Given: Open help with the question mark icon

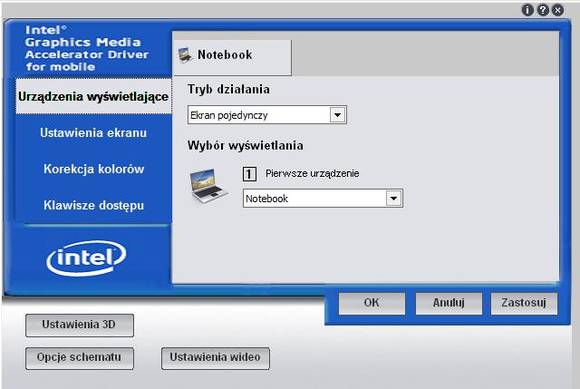Looking at the screenshot, I should pyautogui.click(x=543, y=10).
